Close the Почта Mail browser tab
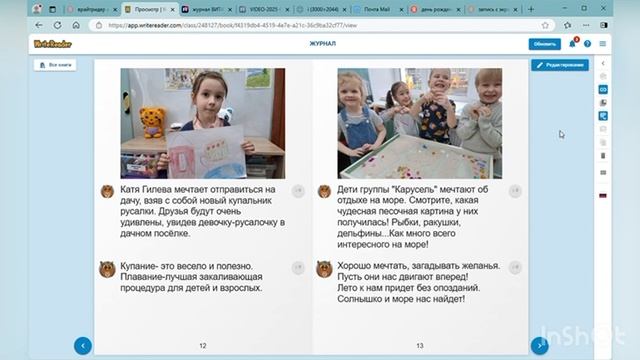 point(401,9)
